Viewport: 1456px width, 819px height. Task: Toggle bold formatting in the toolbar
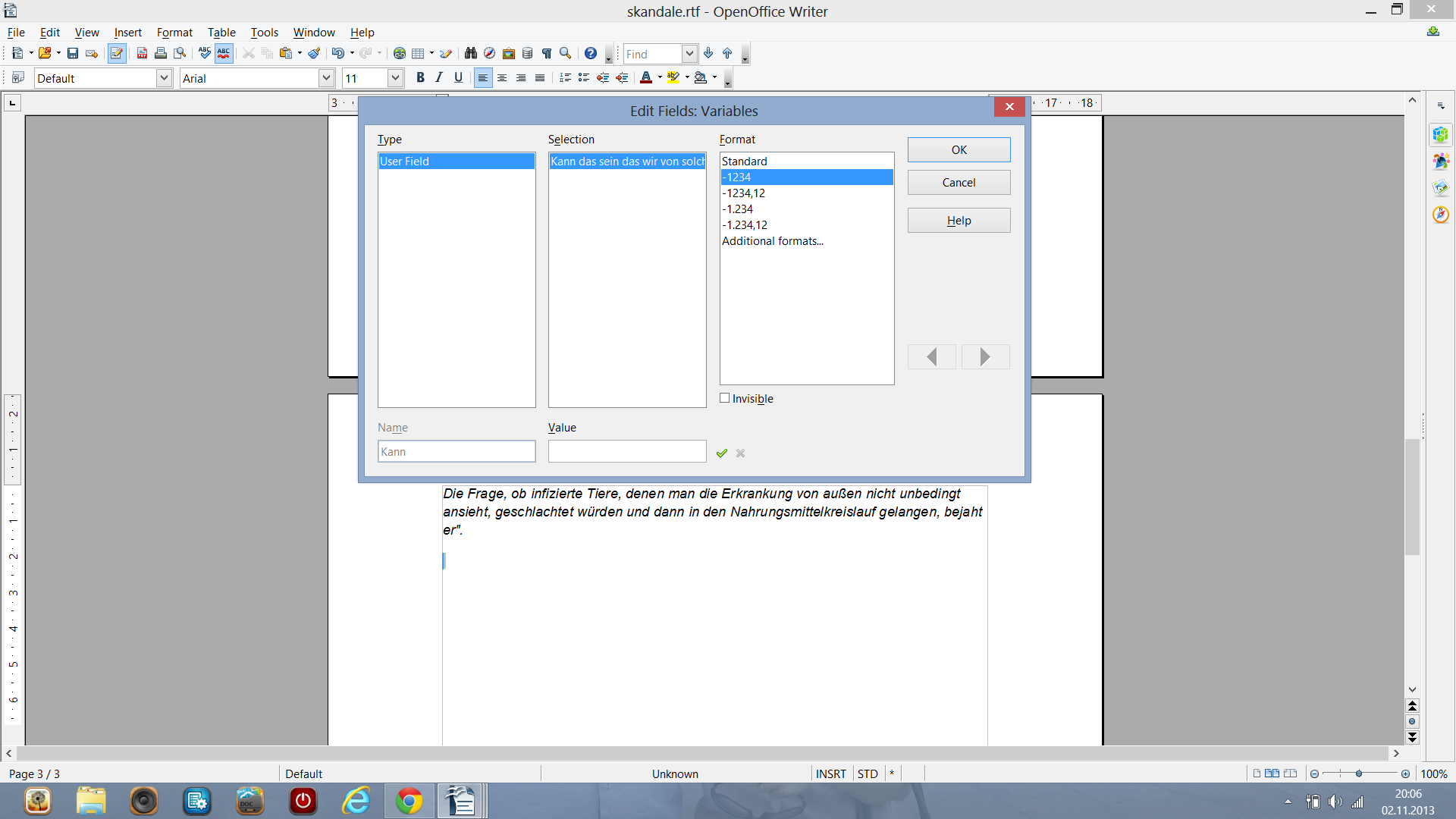pyautogui.click(x=420, y=77)
